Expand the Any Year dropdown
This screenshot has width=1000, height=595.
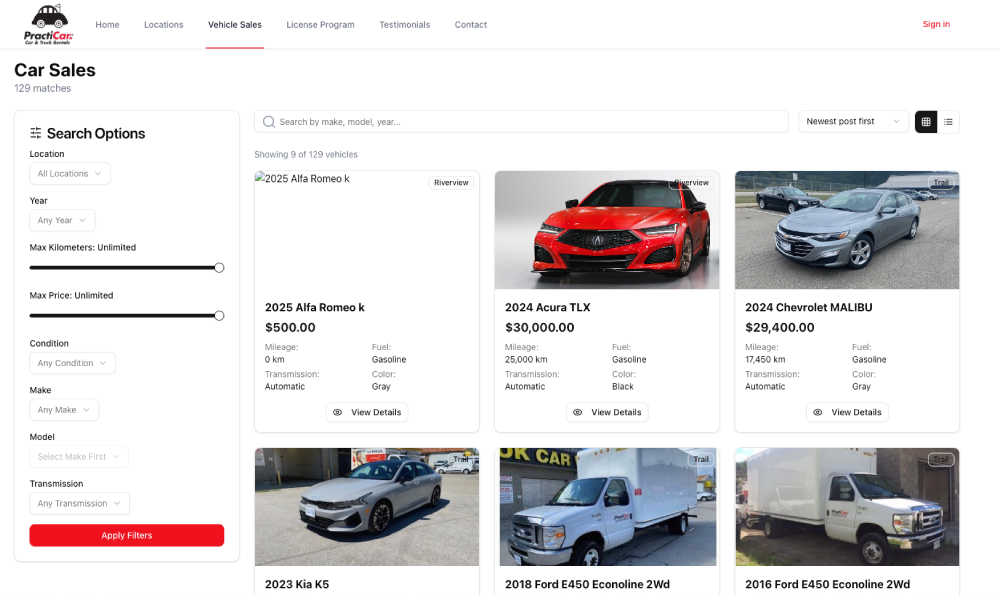(62, 221)
